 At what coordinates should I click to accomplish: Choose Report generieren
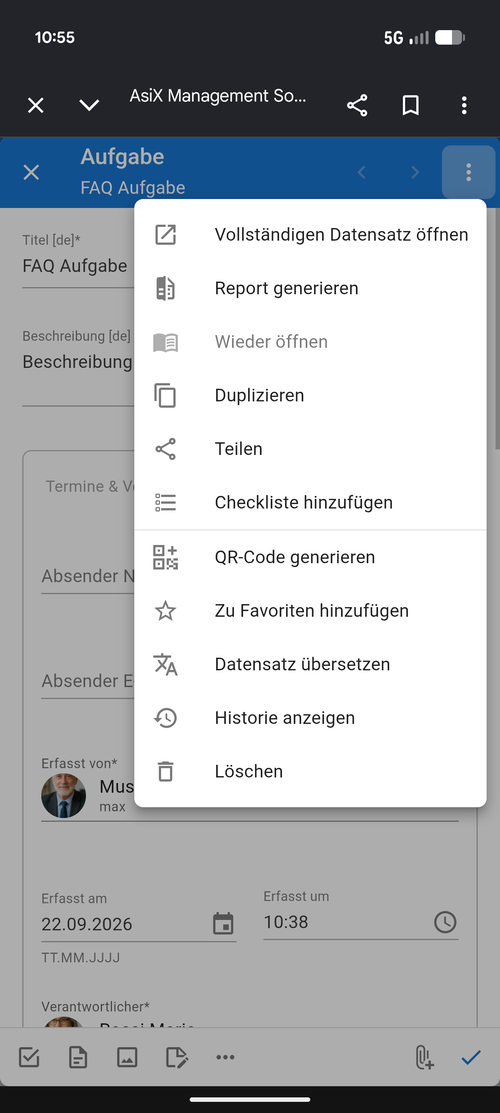310,288
